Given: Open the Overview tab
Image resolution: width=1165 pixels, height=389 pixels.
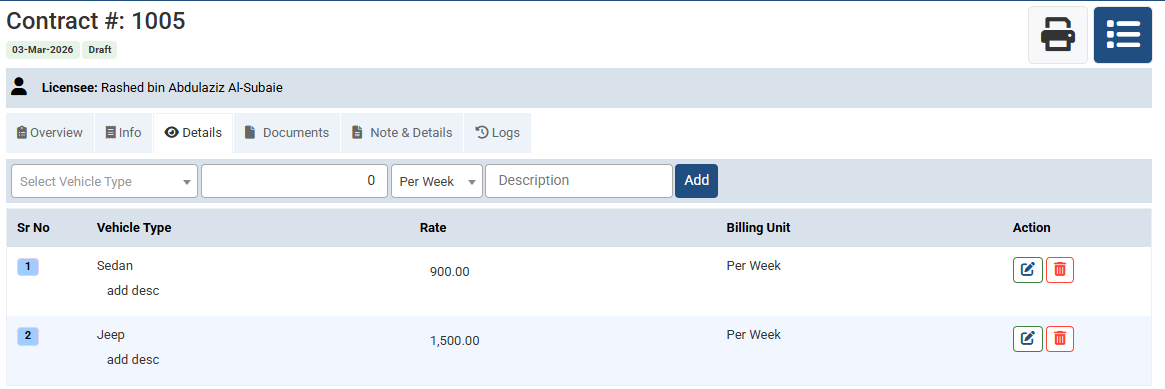Looking at the screenshot, I should tap(50, 133).
